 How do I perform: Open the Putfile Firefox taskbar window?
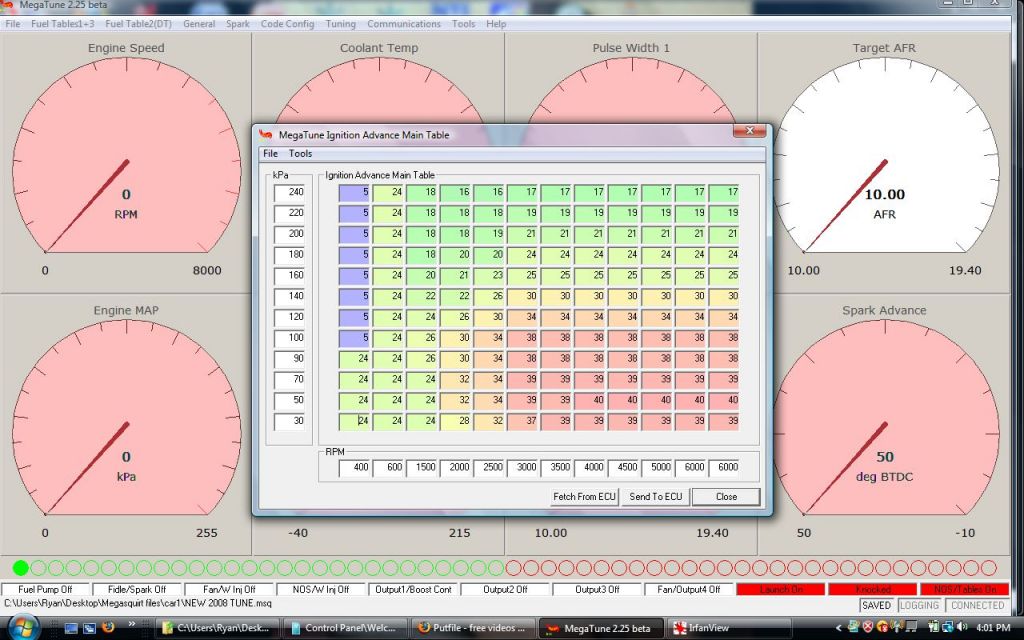471,628
